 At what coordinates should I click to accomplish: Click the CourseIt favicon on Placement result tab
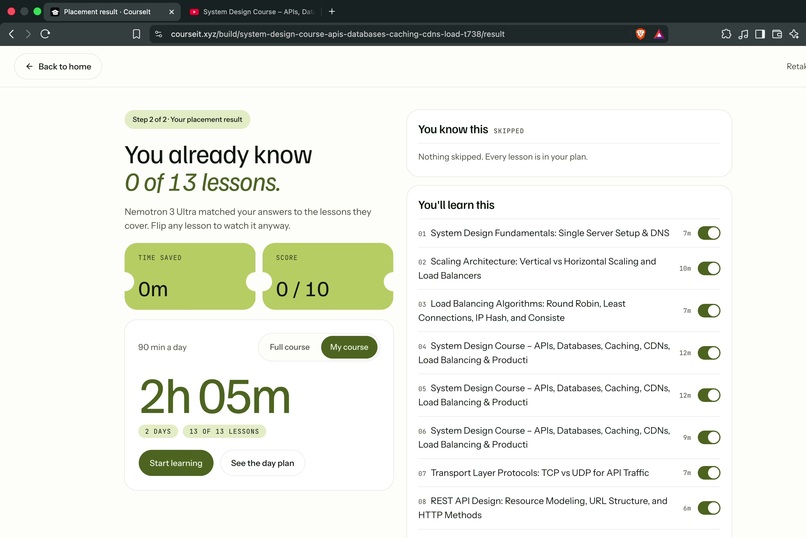(55, 12)
